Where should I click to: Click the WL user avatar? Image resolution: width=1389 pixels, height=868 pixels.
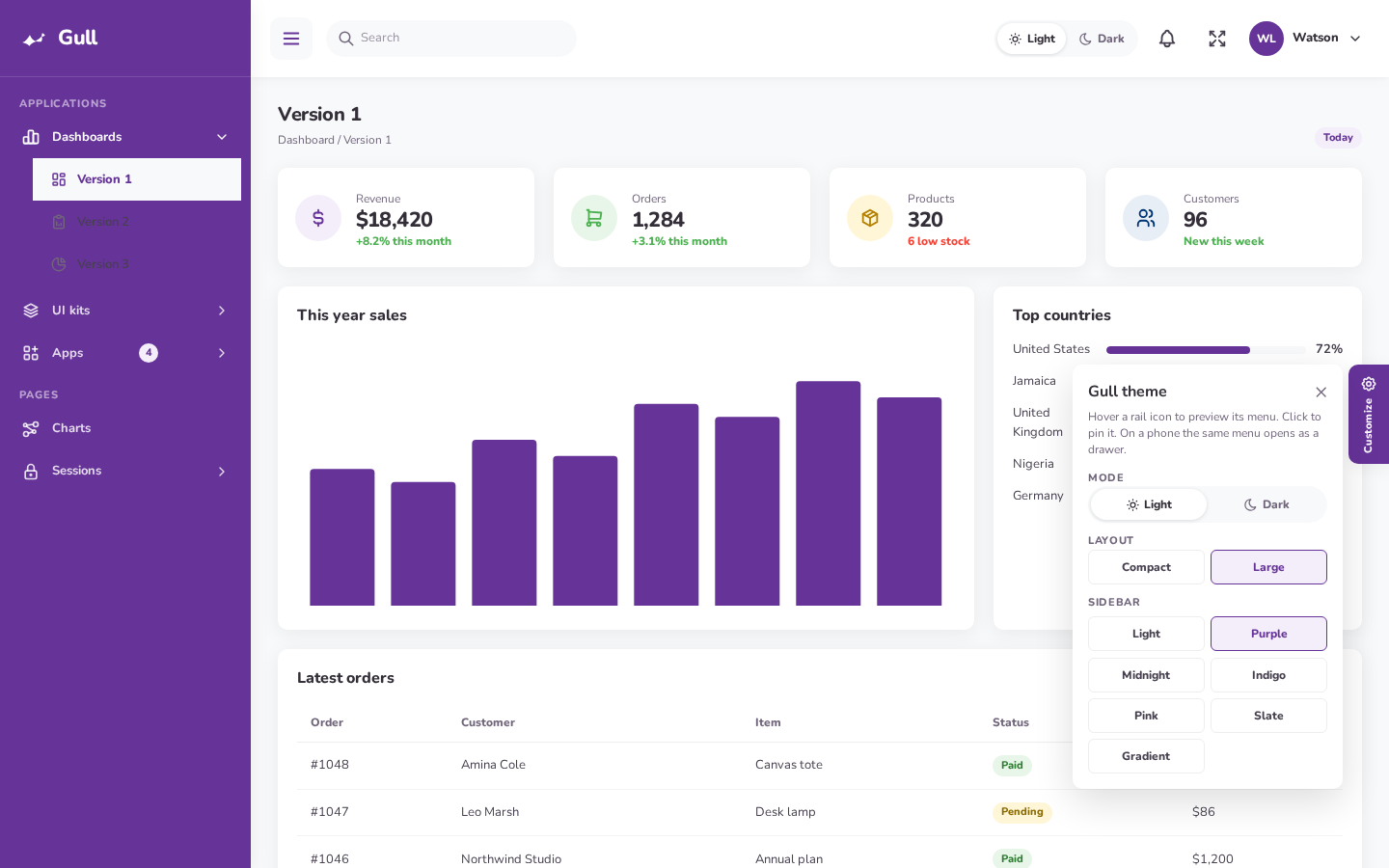pos(1266,39)
